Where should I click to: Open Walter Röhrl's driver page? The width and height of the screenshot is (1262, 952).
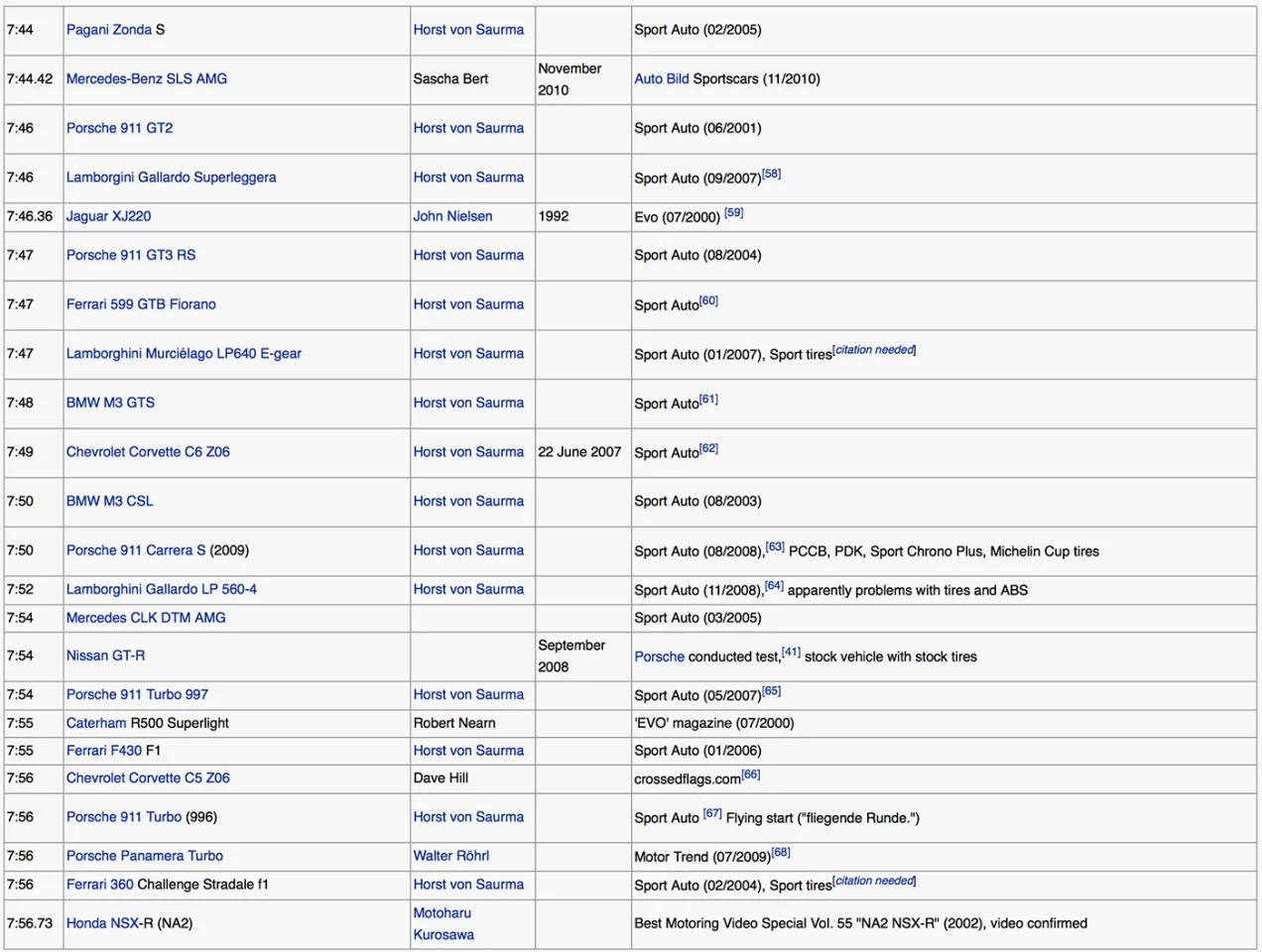coord(450,856)
